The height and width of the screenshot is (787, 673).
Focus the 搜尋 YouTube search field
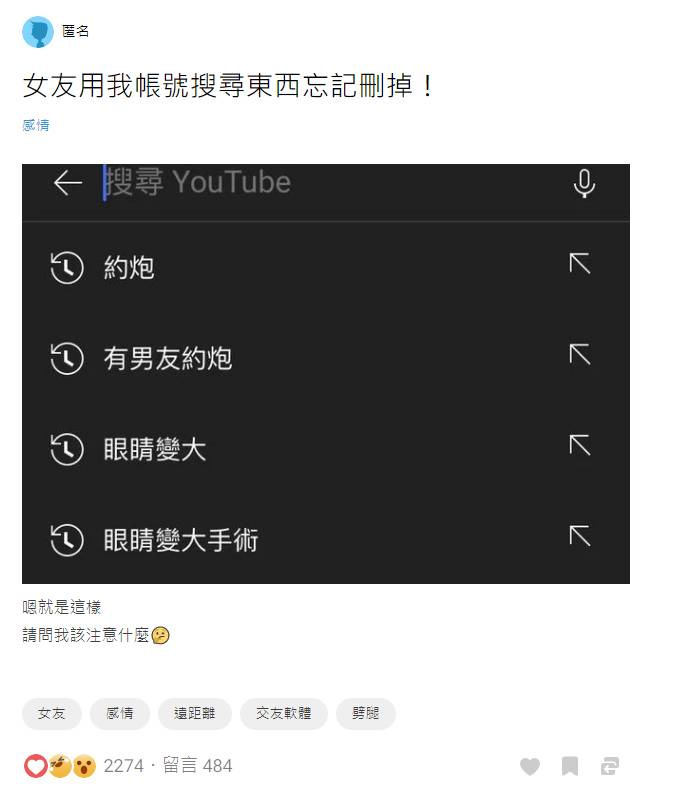pyautogui.click(x=331, y=182)
